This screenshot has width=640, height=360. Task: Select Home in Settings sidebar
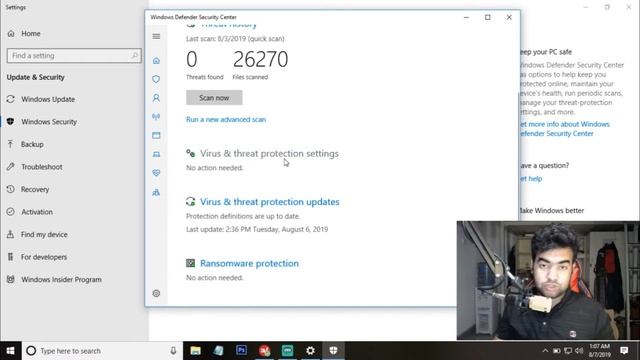point(31,33)
